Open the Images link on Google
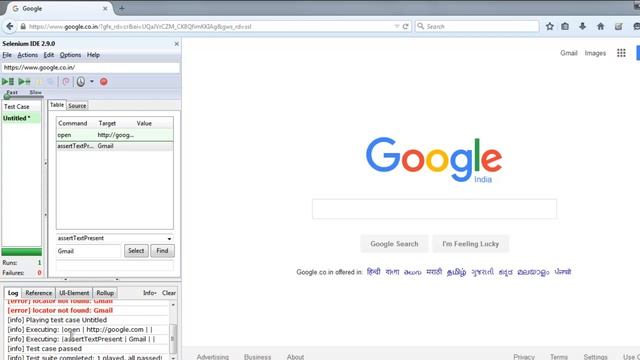640x360 pixels. point(595,53)
